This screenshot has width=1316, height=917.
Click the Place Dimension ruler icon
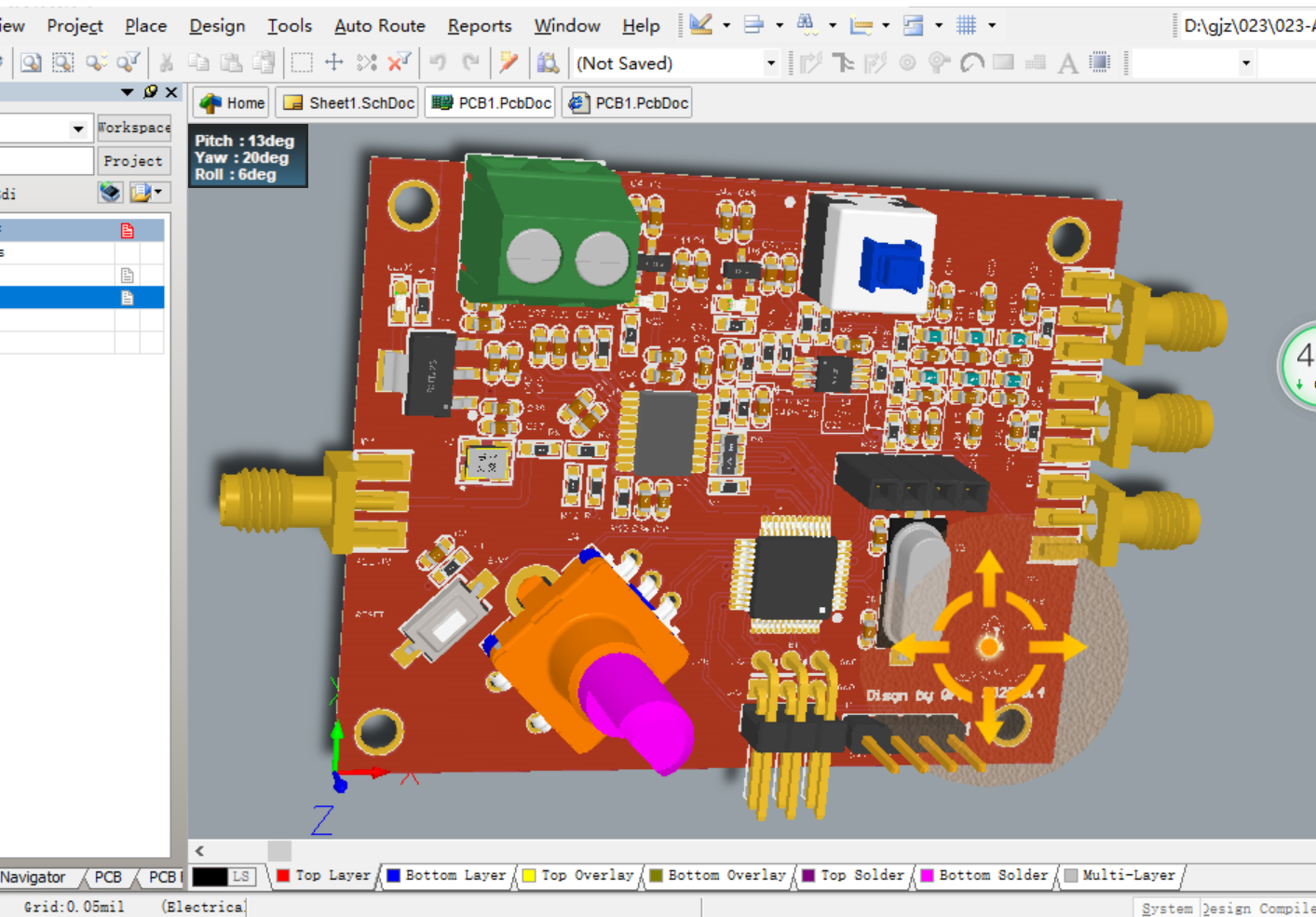[x=862, y=25]
